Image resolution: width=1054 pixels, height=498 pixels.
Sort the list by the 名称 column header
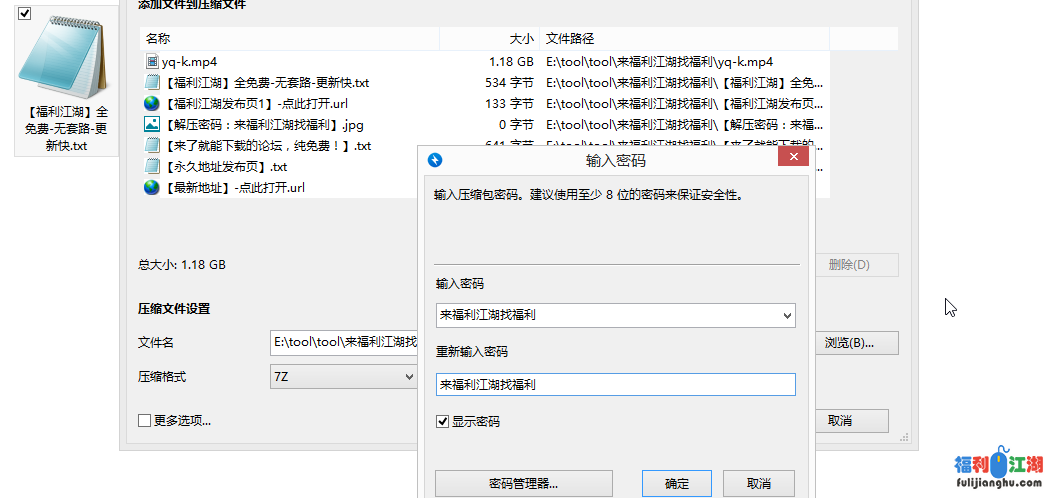[x=290, y=39]
